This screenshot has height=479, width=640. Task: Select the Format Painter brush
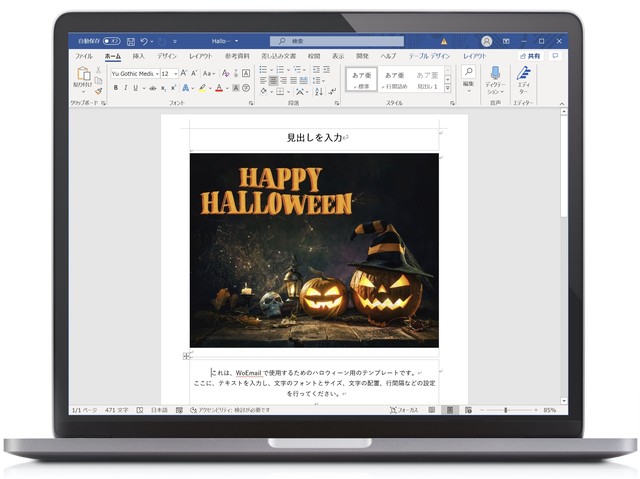pyautogui.click(x=98, y=91)
